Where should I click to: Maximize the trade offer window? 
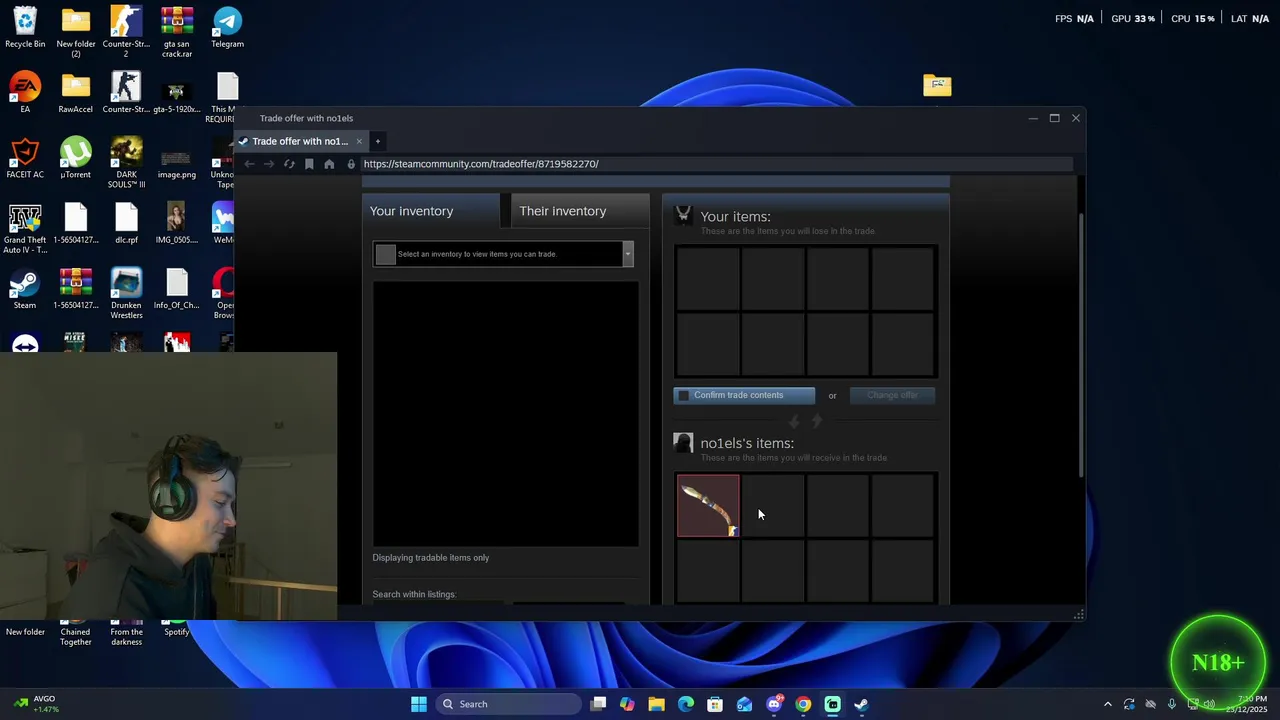point(1054,118)
